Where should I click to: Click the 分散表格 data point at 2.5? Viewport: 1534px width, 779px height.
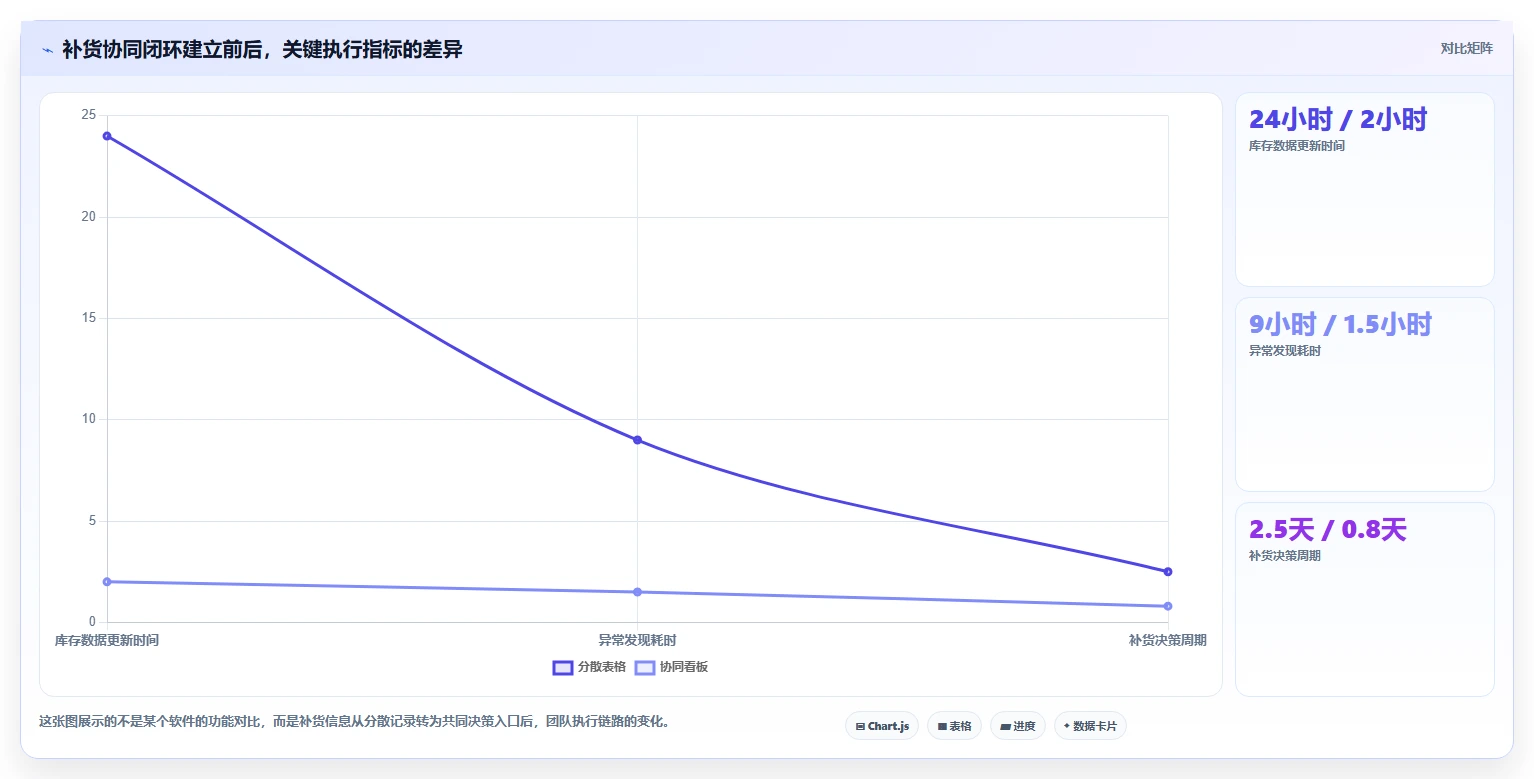[1168, 572]
